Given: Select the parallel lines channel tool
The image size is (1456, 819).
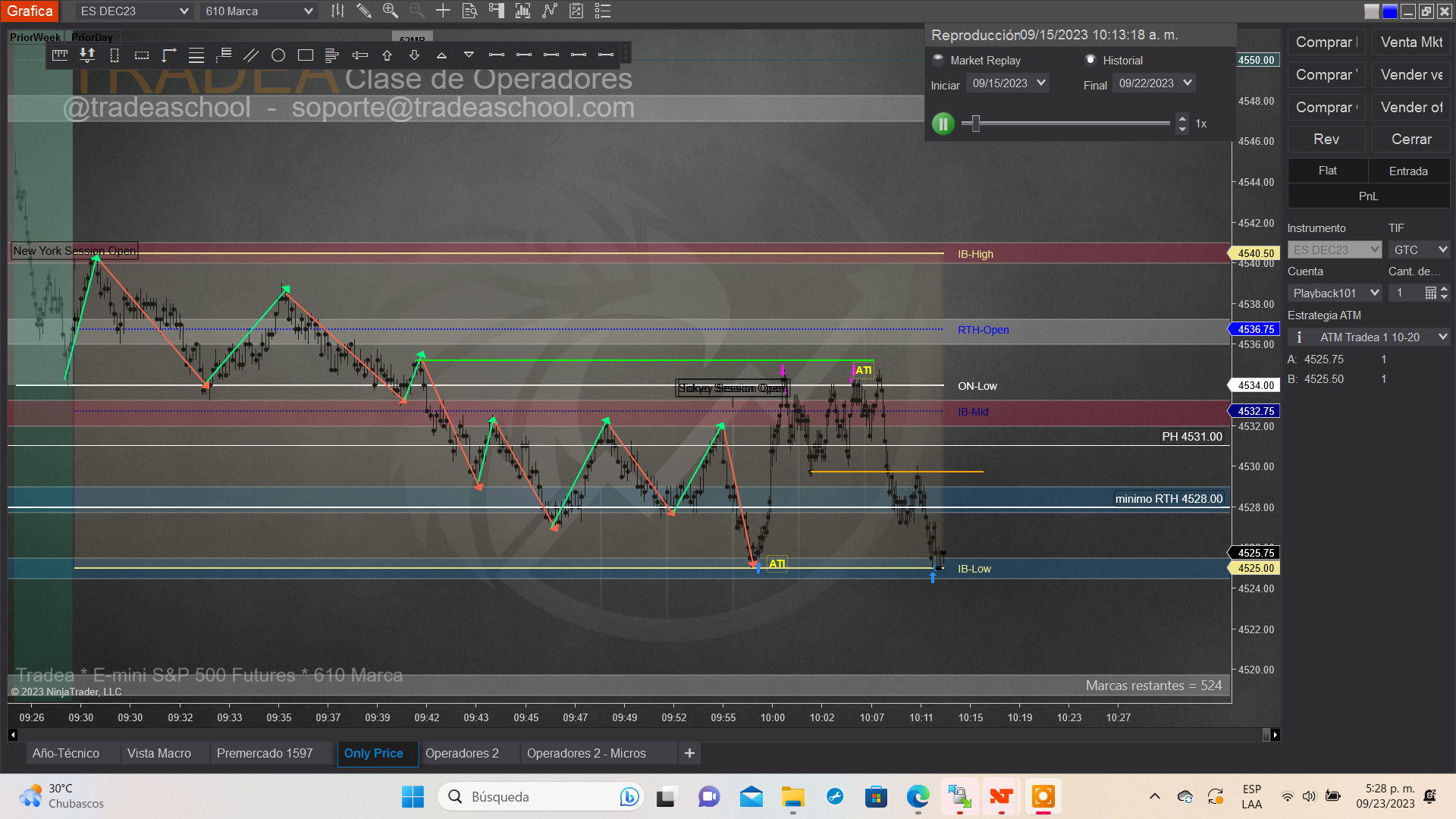Looking at the screenshot, I should (251, 55).
